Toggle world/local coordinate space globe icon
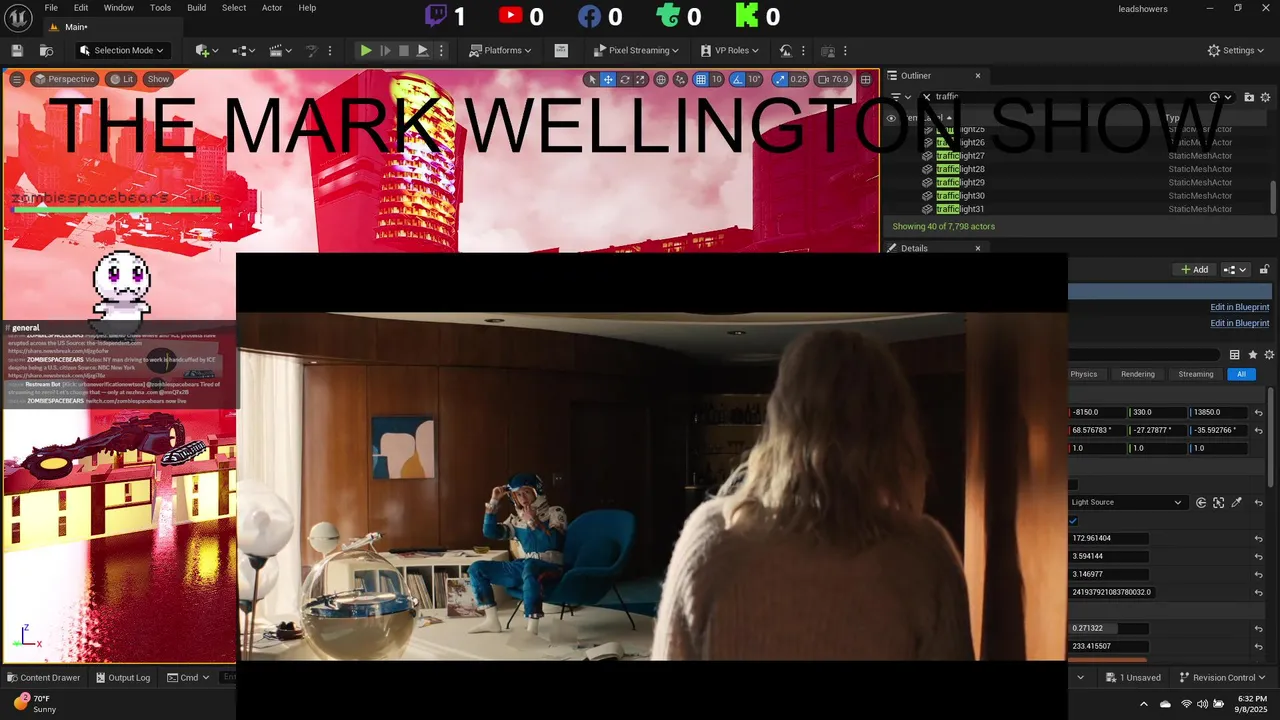The image size is (1280, 720). [x=661, y=79]
